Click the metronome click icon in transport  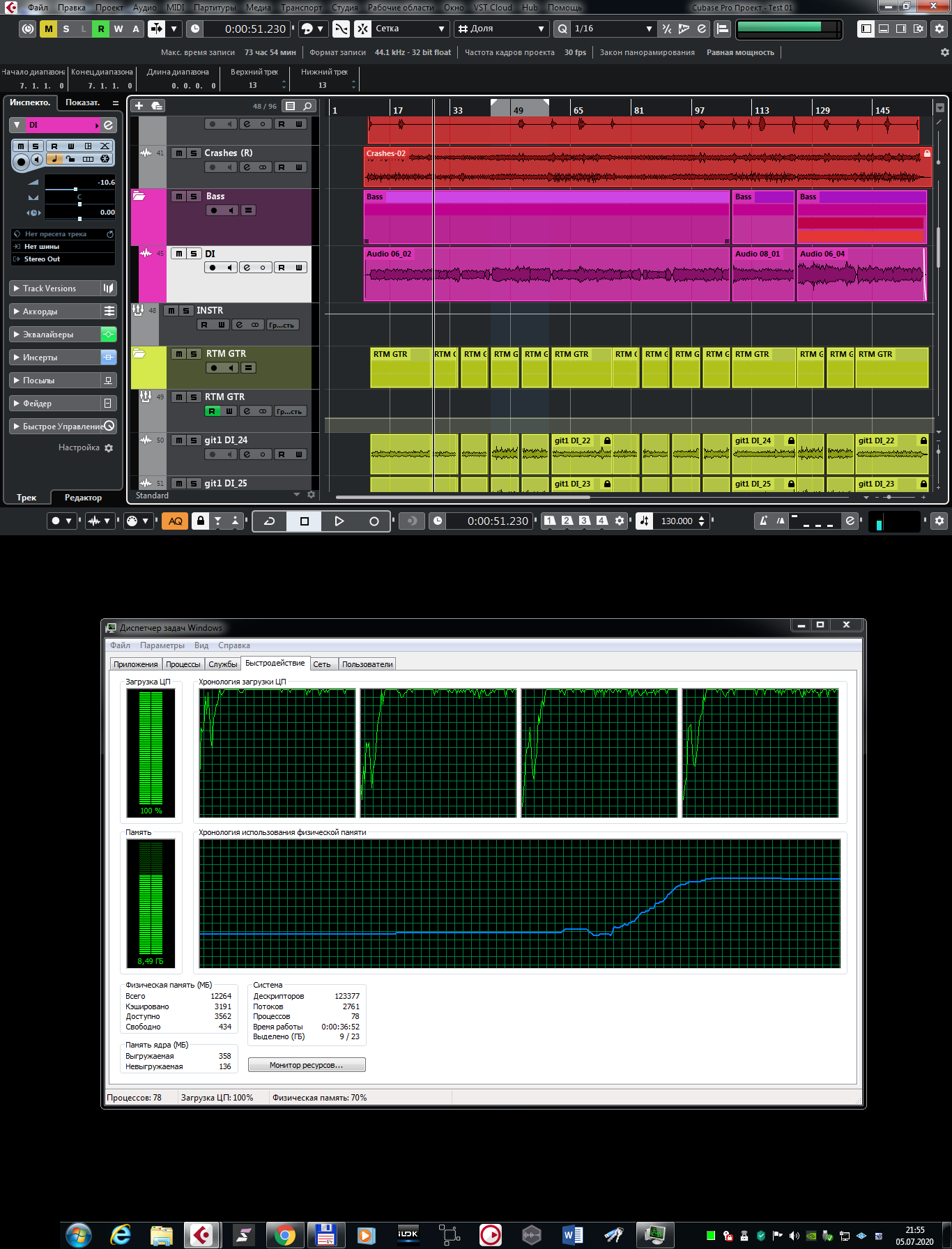[764, 521]
